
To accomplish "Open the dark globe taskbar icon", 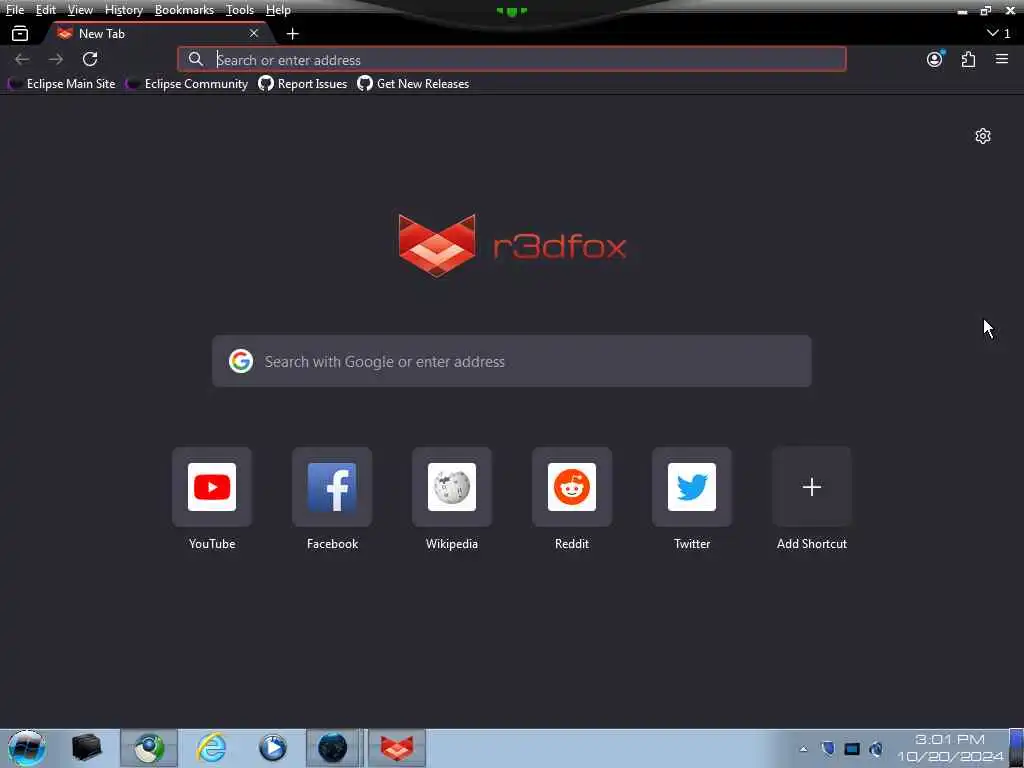I will click(x=332, y=748).
